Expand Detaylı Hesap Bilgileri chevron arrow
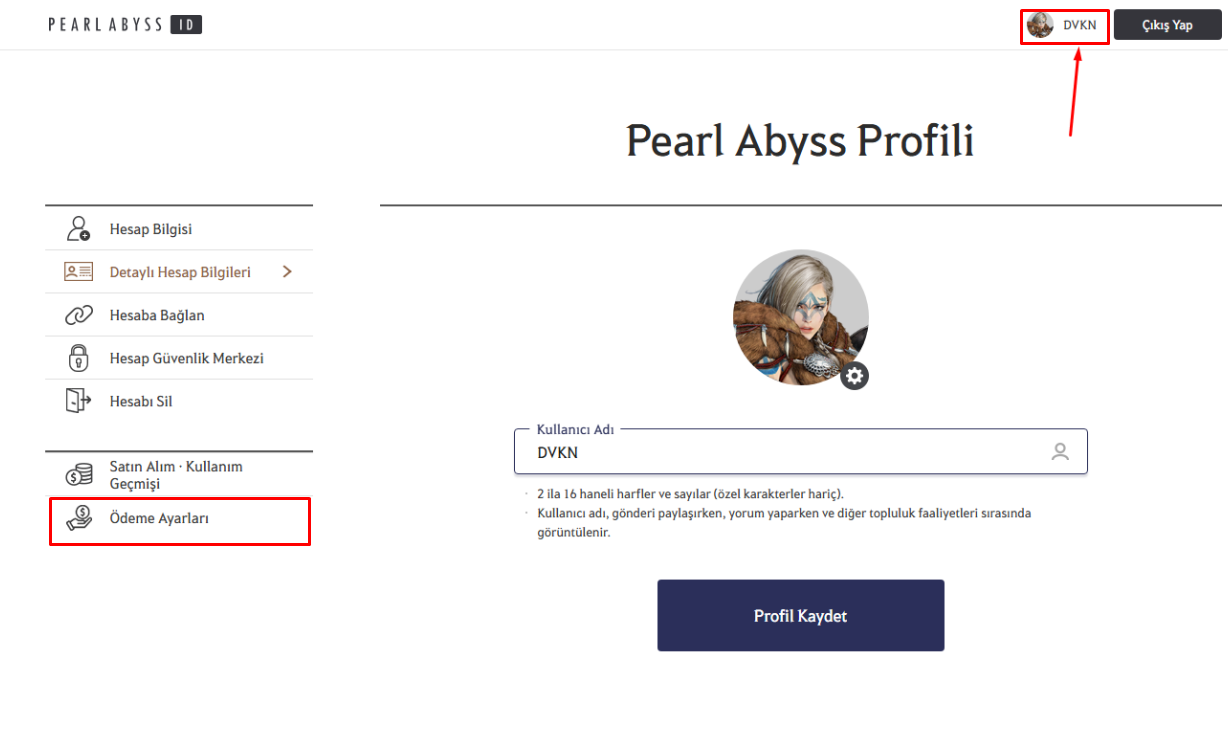This screenshot has width=1228, height=753. [x=287, y=271]
